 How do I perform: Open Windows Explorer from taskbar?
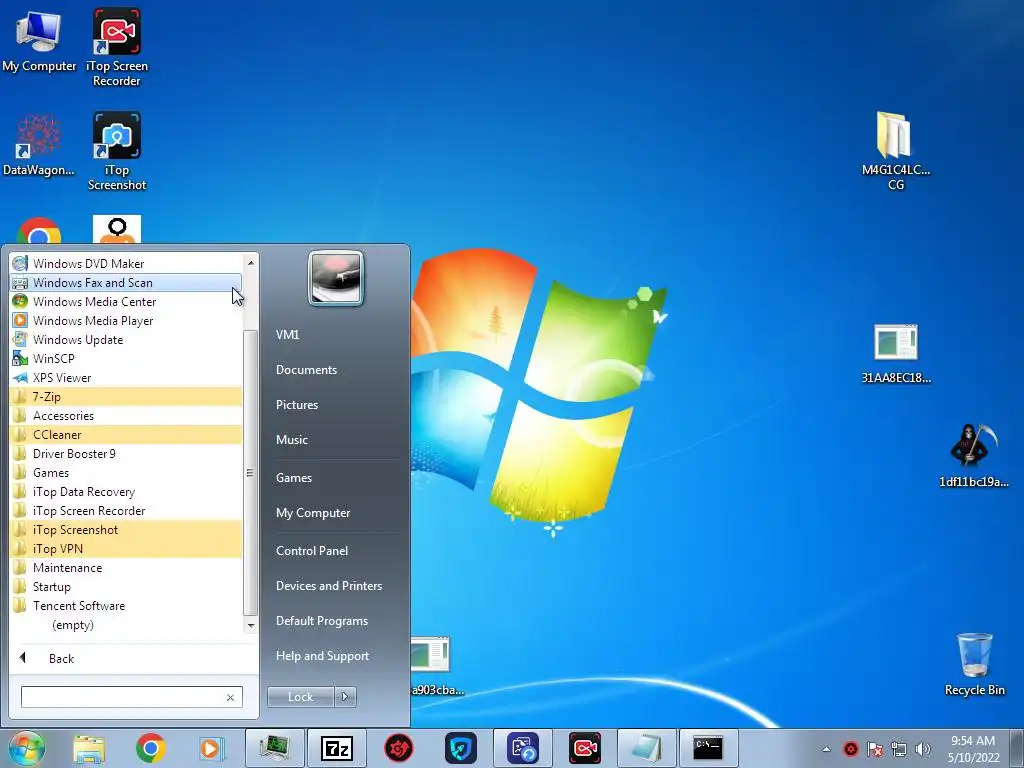(x=89, y=748)
